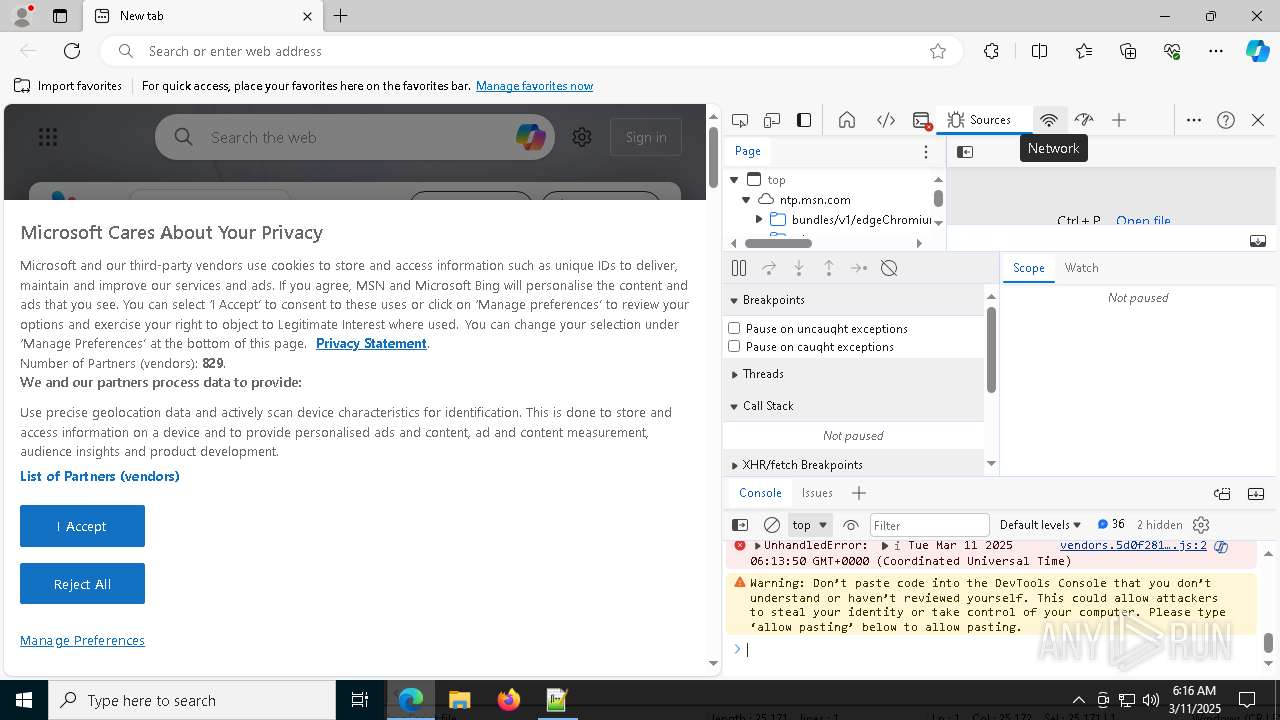Open the Performance tool
Screen dimensions: 1280x720
click(1084, 120)
